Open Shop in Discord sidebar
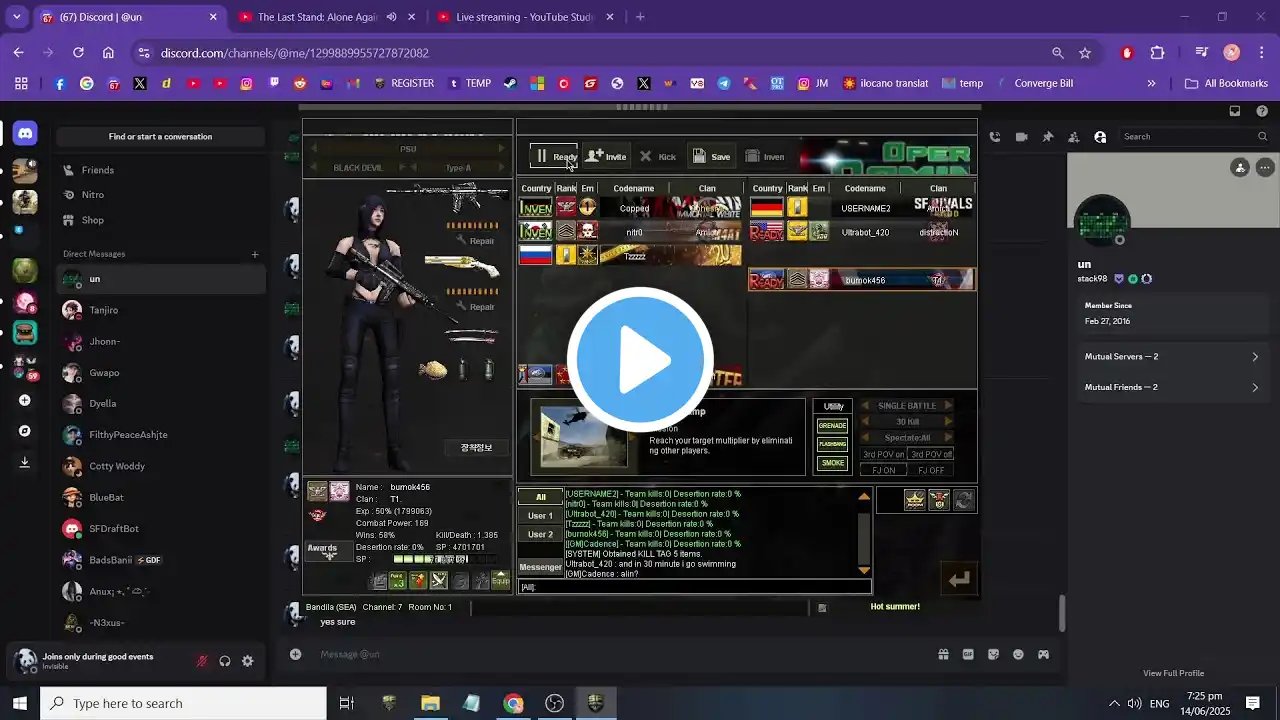Image resolution: width=1280 pixels, height=720 pixels. click(160, 220)
